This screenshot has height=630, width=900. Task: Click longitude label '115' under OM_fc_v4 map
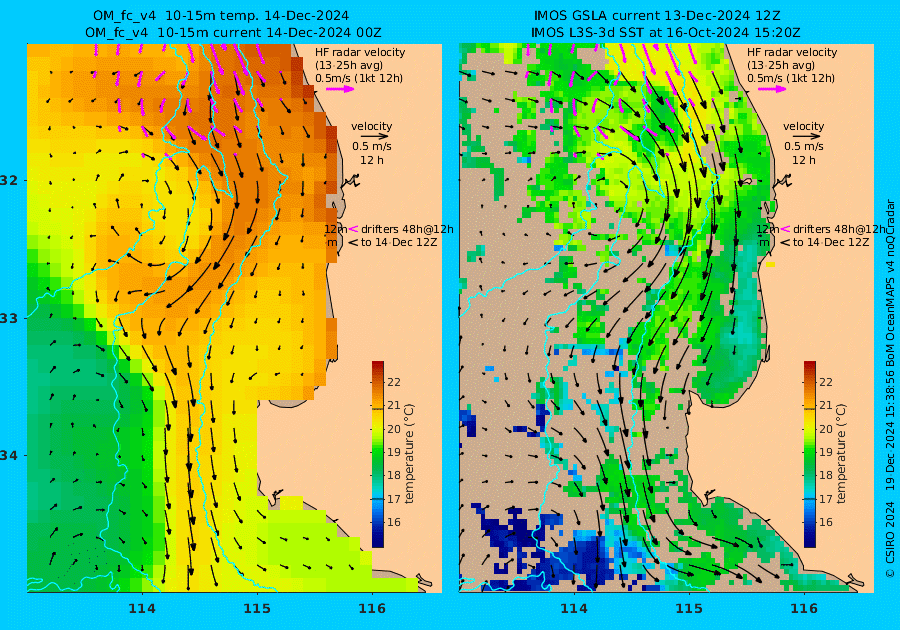(257, 609)
